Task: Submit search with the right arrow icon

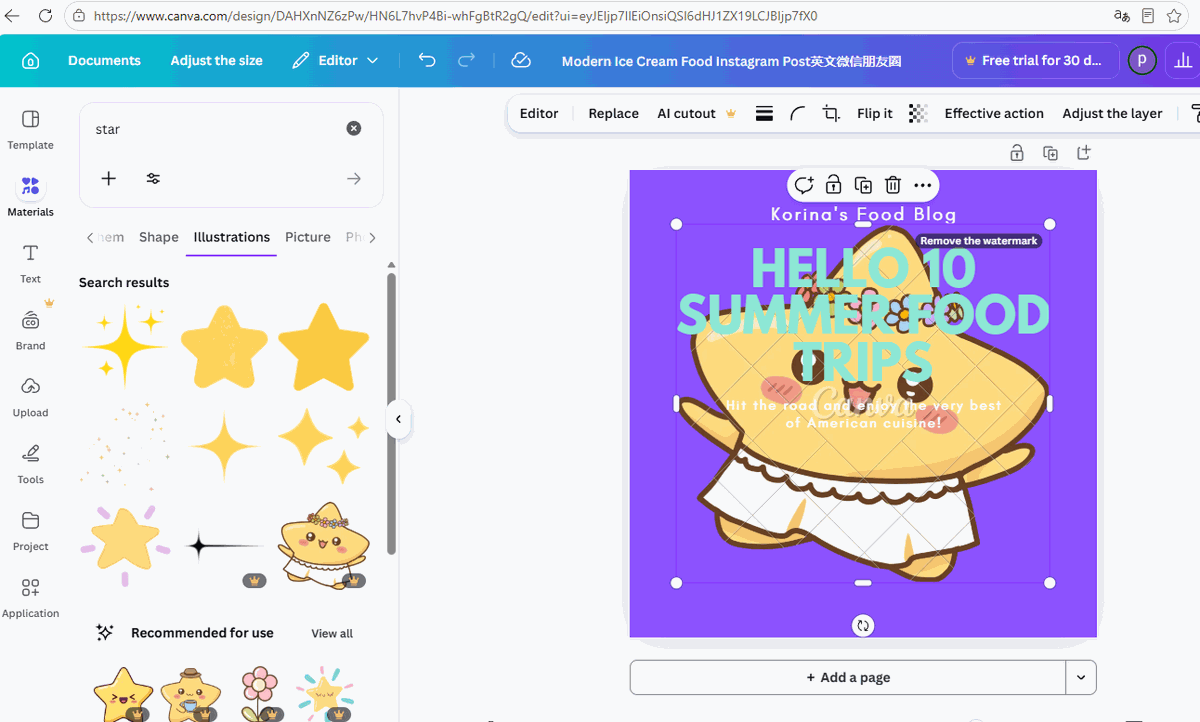Action: pyautogui.click(x=354, y=178)
